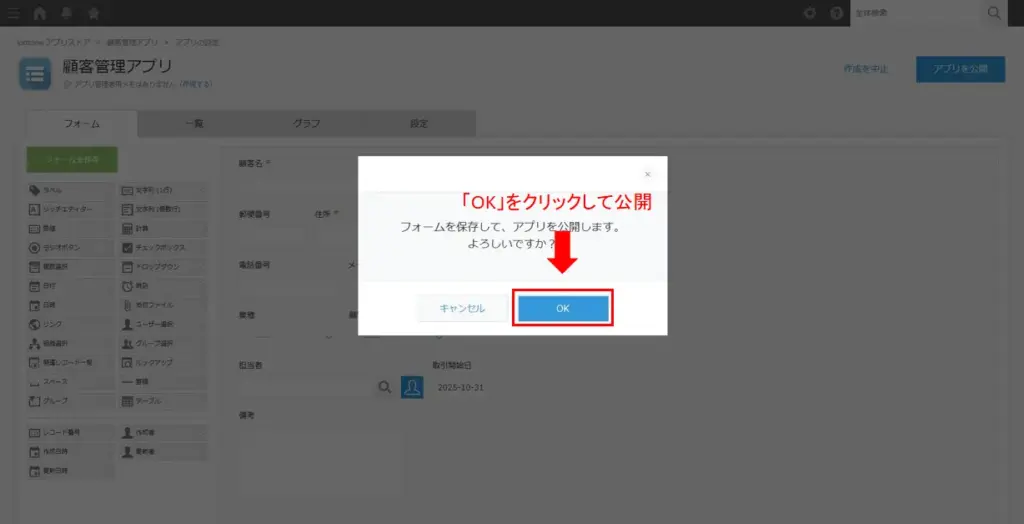This screenshot has width=1024, height=524.
Task: Click OK to publish the app
Action: [563, 308]
